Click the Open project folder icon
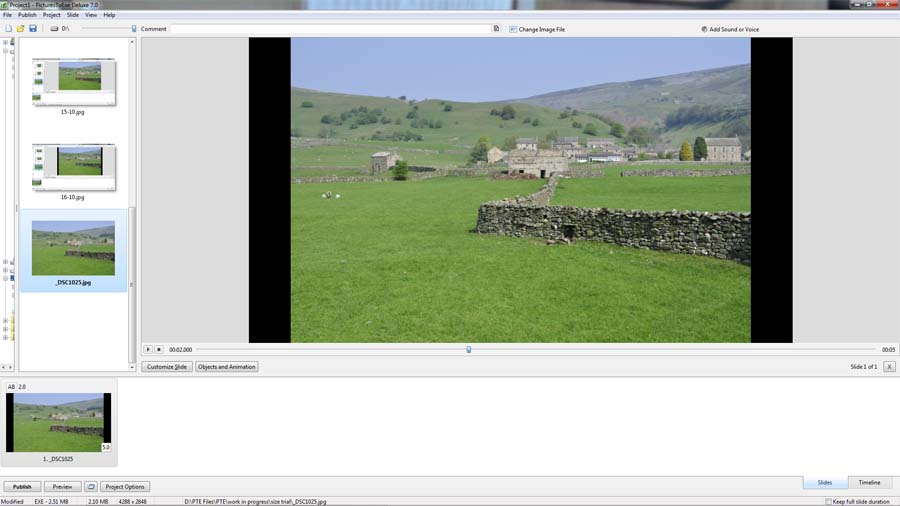 point(20,29)
